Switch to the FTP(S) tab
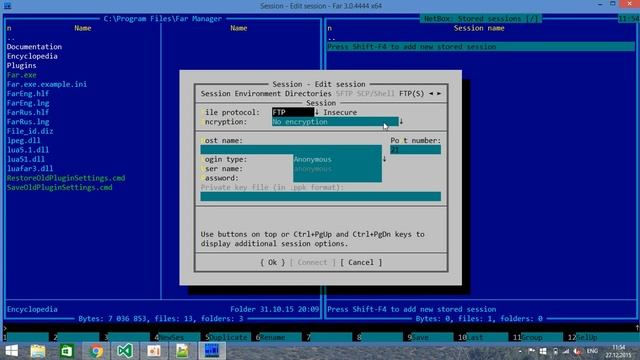This screenshot has width=640, height=360. coord(411,93)
